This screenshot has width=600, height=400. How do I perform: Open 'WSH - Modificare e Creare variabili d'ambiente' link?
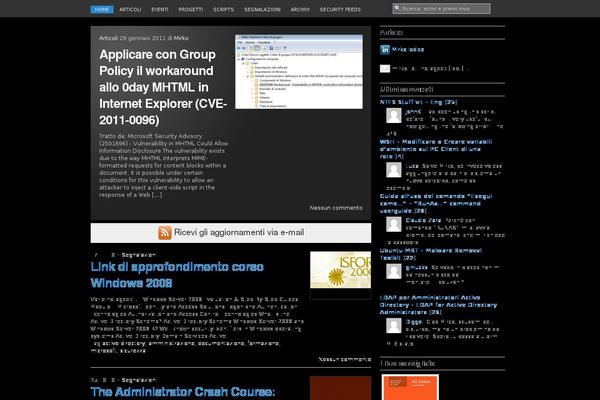tap(436, 149)
